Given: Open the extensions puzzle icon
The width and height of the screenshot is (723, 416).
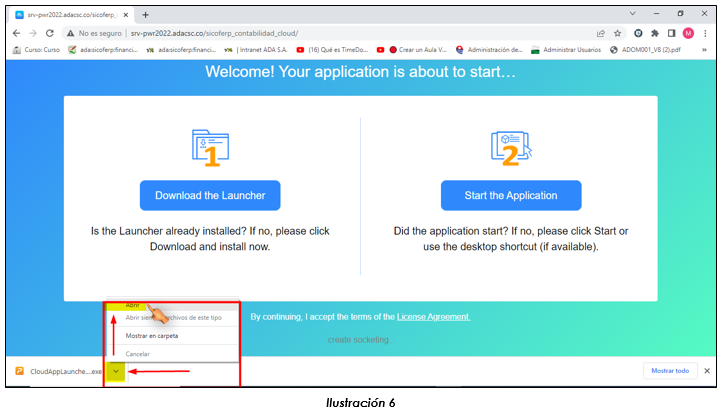Looking at the screenshot, I should [x=655, y=33].
